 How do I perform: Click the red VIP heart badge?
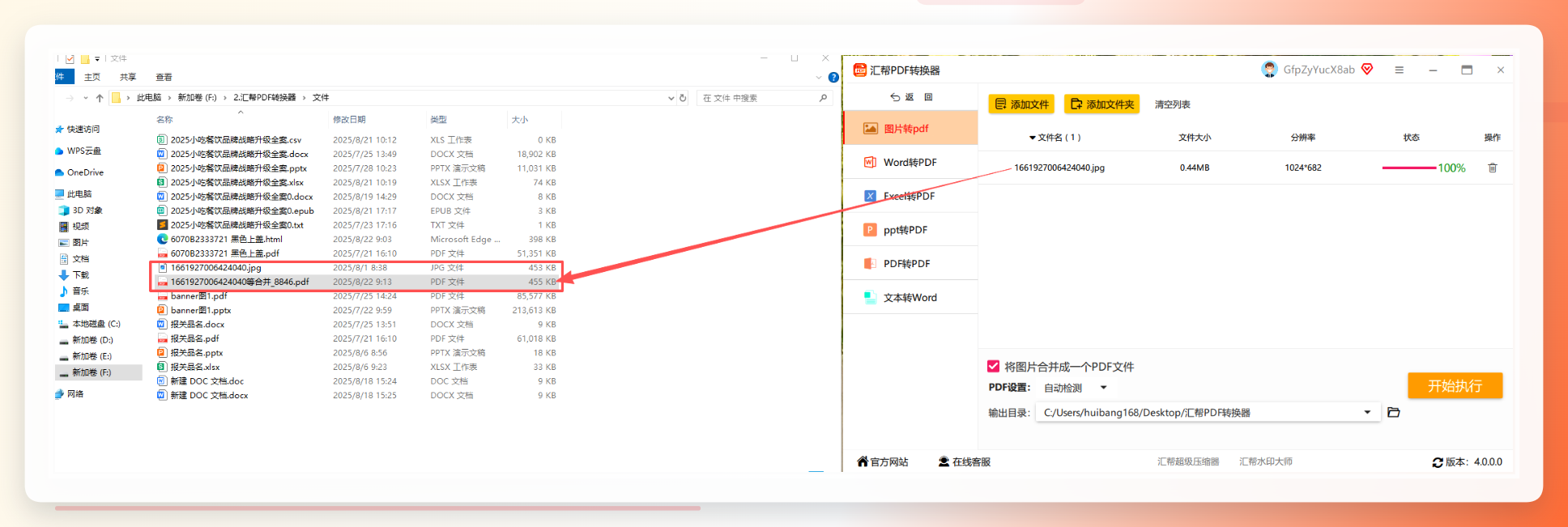point(1367,69)
